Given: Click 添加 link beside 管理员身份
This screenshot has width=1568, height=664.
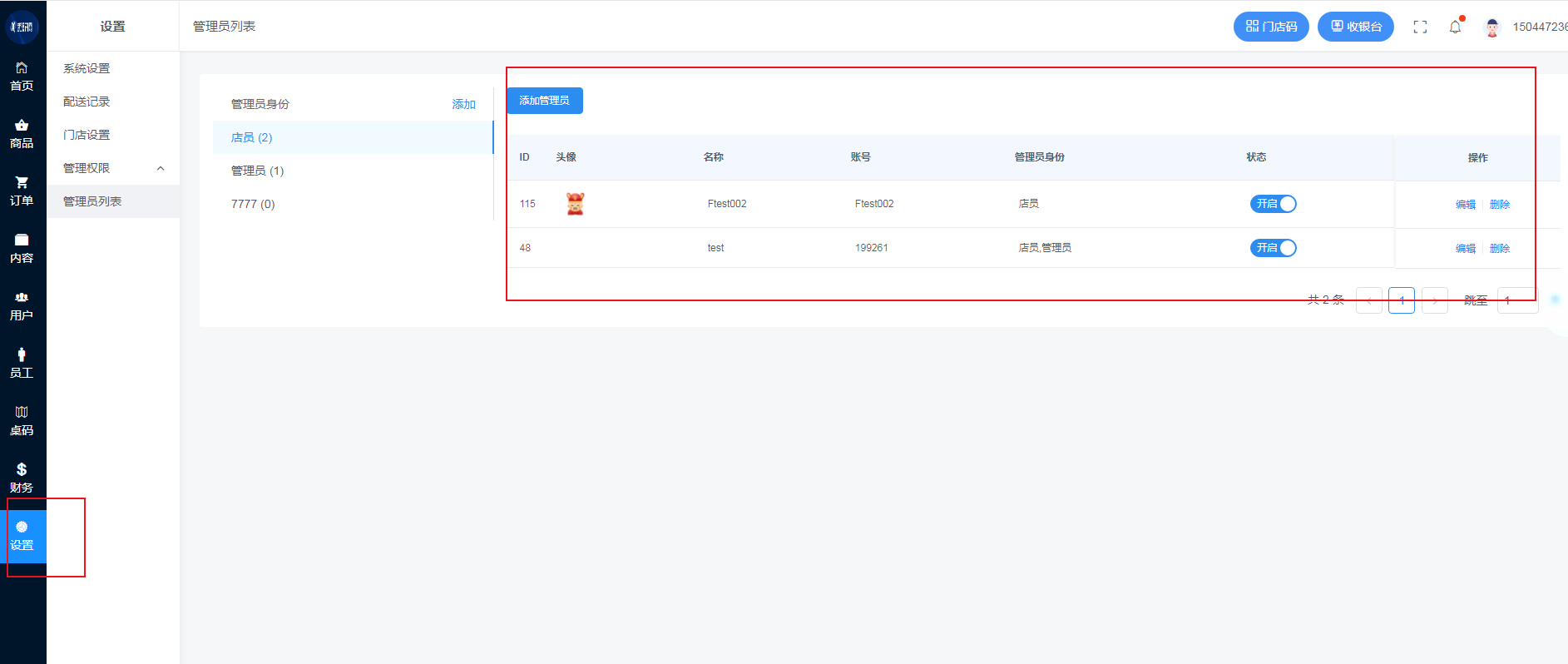Looking at the screenshot, I should pos(463,104).
